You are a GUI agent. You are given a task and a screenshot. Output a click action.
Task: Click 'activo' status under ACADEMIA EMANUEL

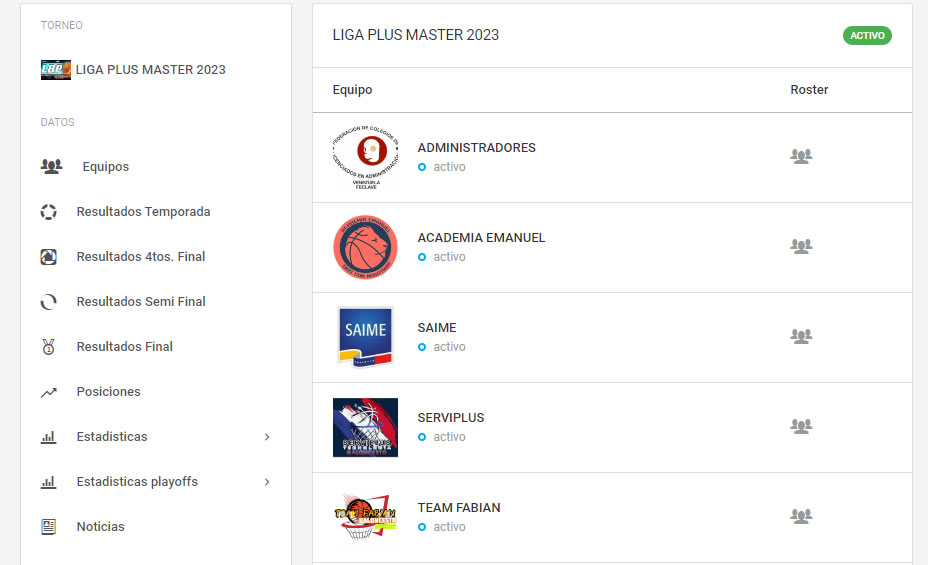(449, 257)
